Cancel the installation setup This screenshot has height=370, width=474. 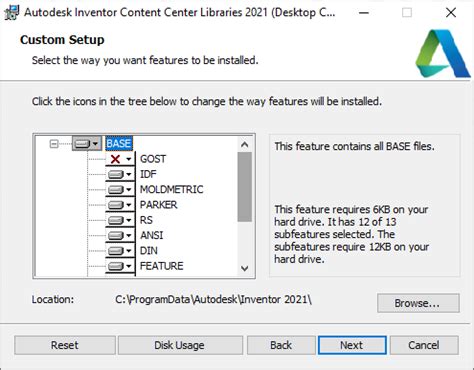click(424, 345)
